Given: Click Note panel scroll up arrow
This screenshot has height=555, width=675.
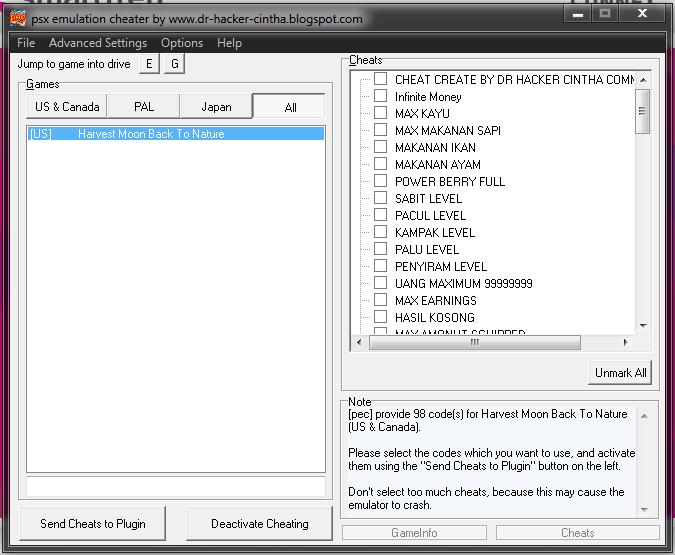Looking at the screenshot, I should (644, 416).
